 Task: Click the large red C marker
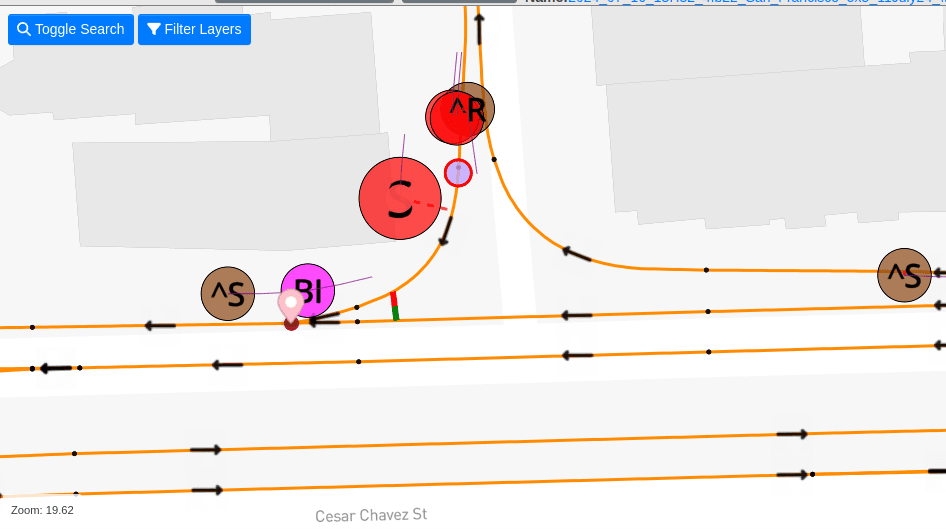[399, 198]
